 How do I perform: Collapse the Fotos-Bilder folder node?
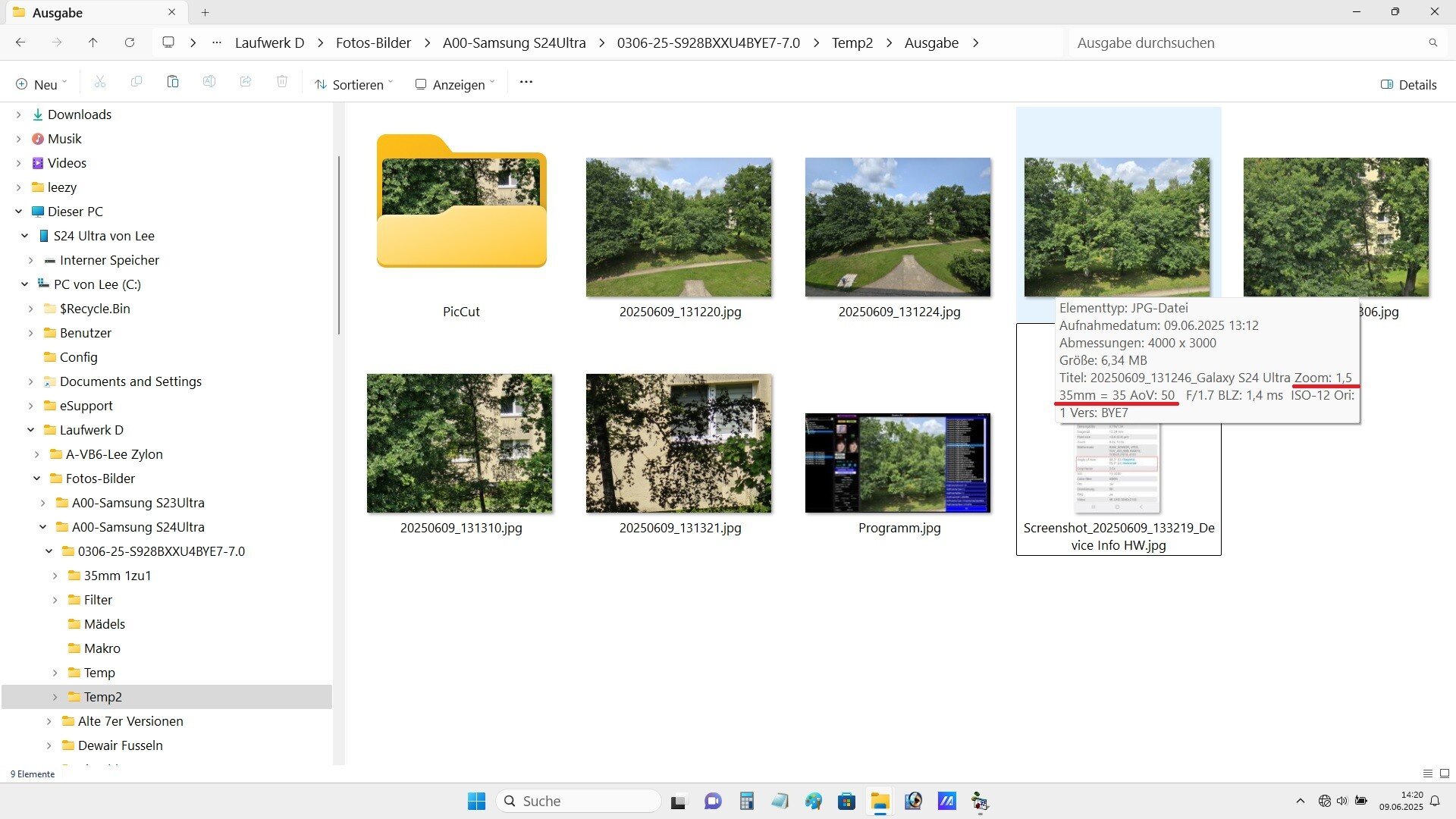pyautogui.click(x=36, y=479)
